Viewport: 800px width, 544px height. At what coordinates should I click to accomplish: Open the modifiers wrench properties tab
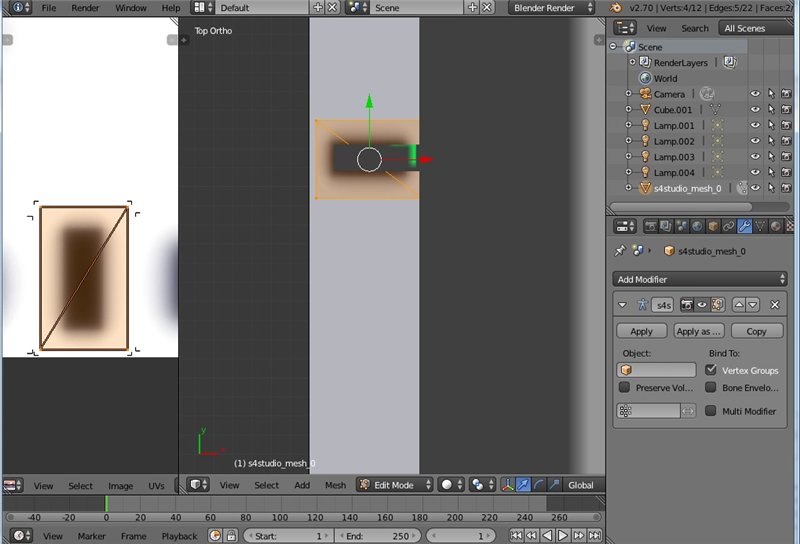coord(745,226)
